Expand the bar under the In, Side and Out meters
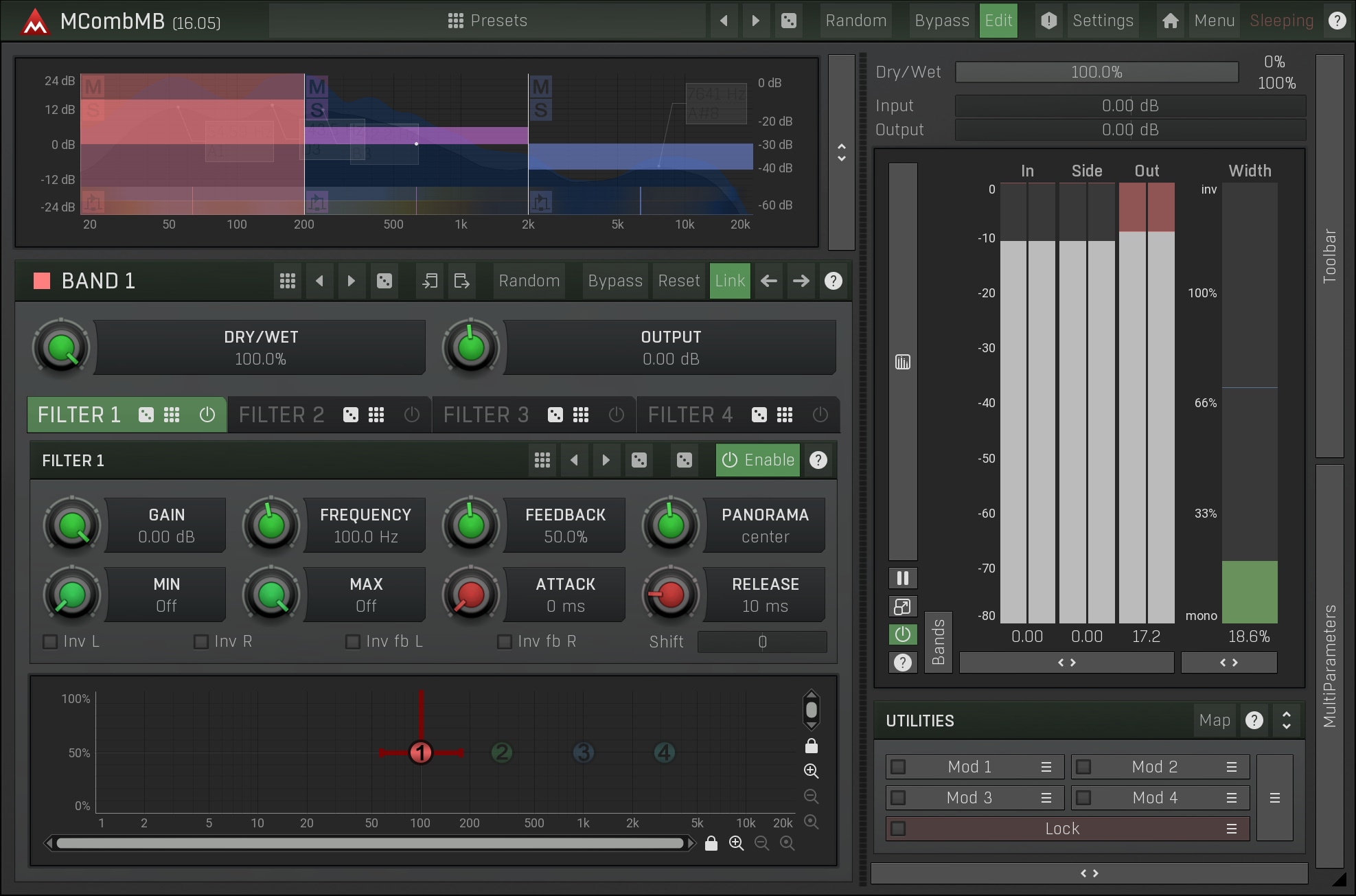The height and width of the screenshot is (896, 1356). coord(1066,663)
